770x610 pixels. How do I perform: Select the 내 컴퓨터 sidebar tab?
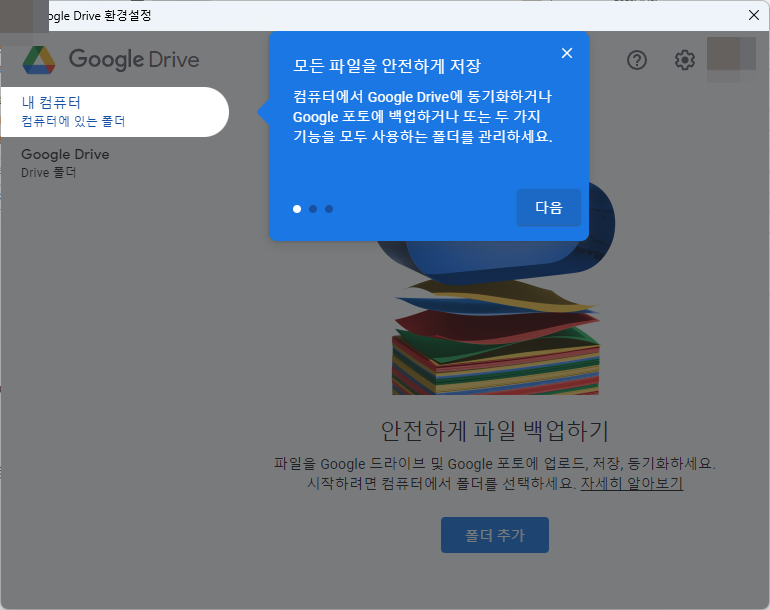coord(110,111)
